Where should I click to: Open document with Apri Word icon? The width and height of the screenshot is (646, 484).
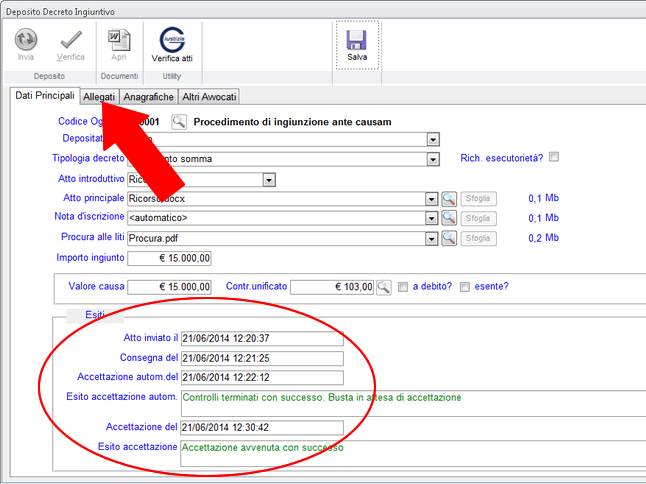pyautogui.click(x=119, y=40)
